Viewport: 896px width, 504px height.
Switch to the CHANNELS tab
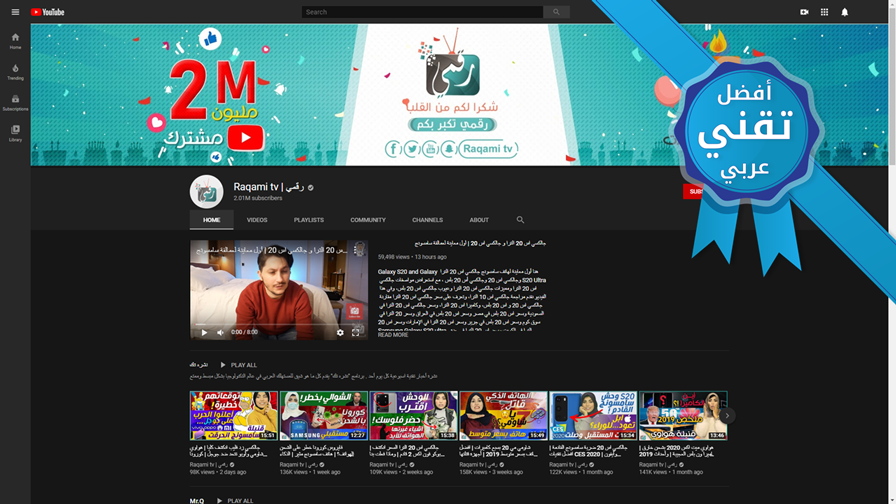(427, 220)
